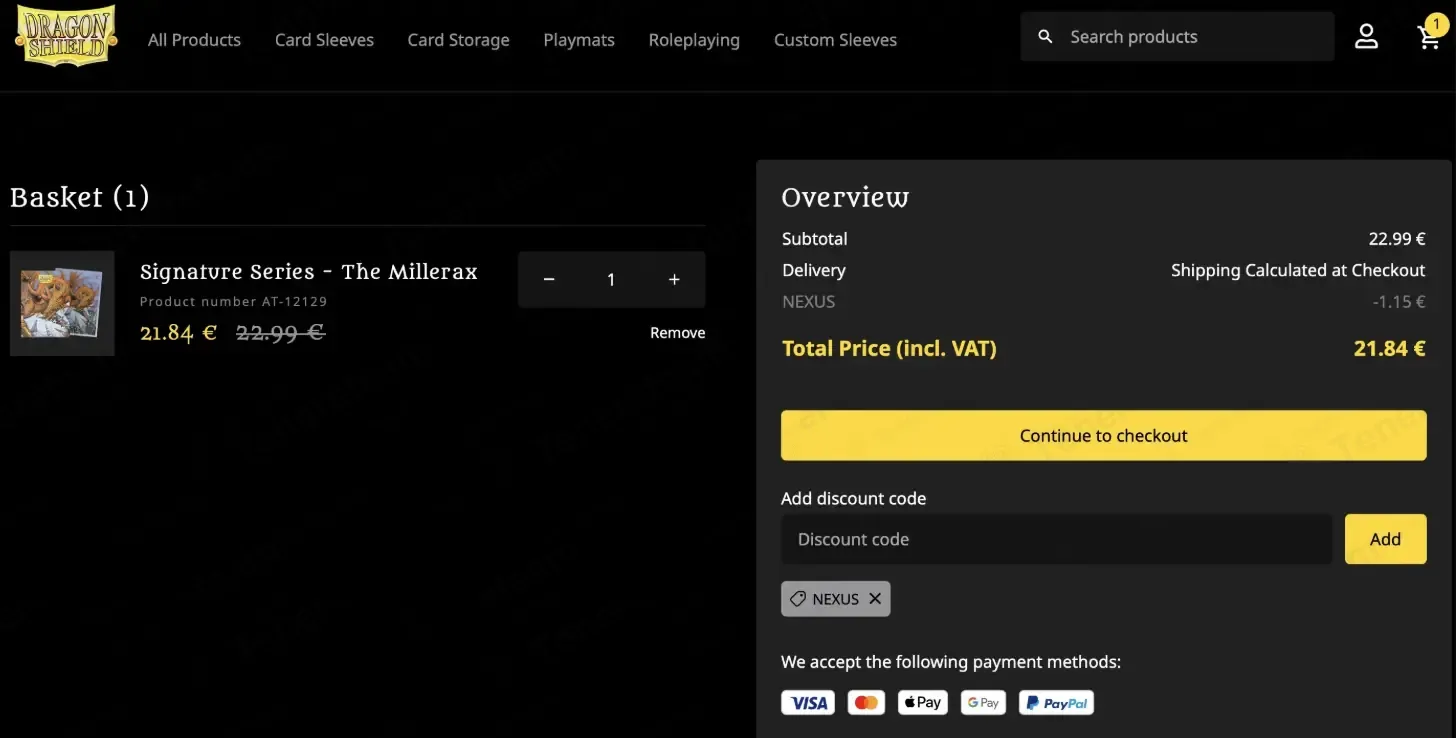This screenshot has width=1456, height=738.
Task: Click the Subtotal 22.99 € amount
Action: 1397,239
